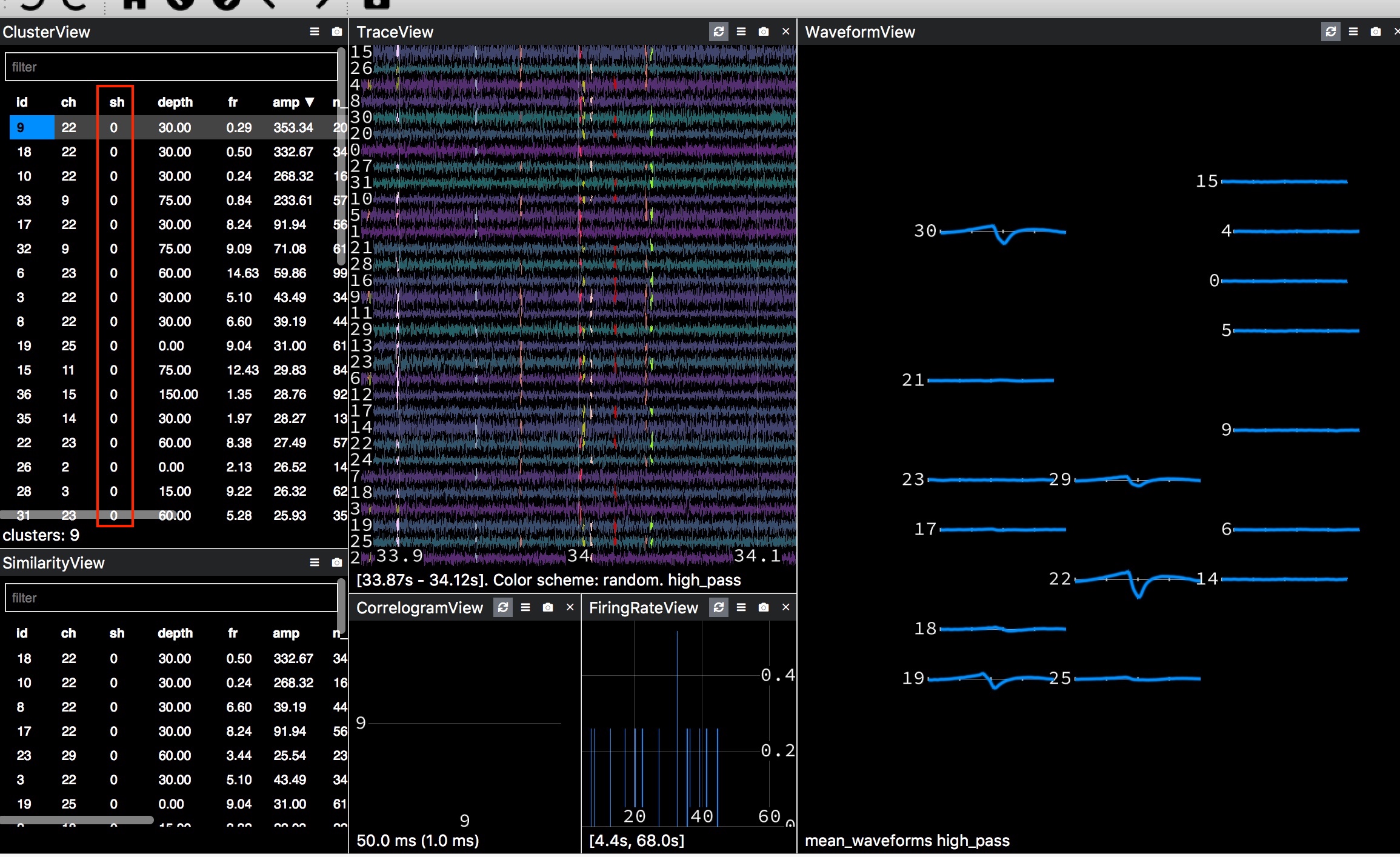Click SimilarityView camera icon
The height and width of the screenshot is (857, 1400).
click(337, 562)
